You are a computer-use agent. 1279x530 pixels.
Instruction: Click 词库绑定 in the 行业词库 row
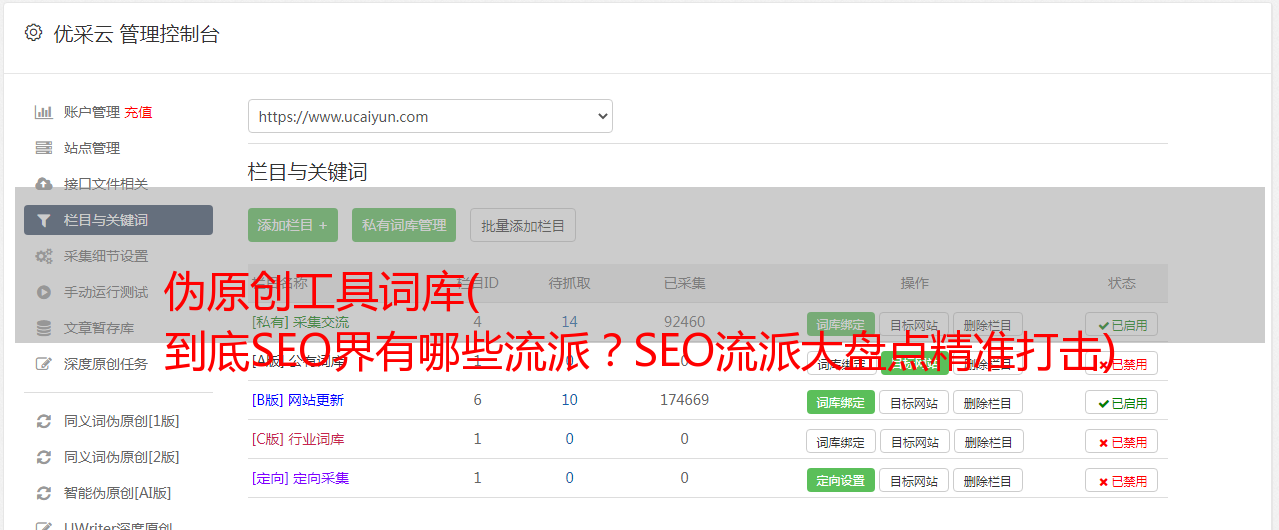click(841, 441)
